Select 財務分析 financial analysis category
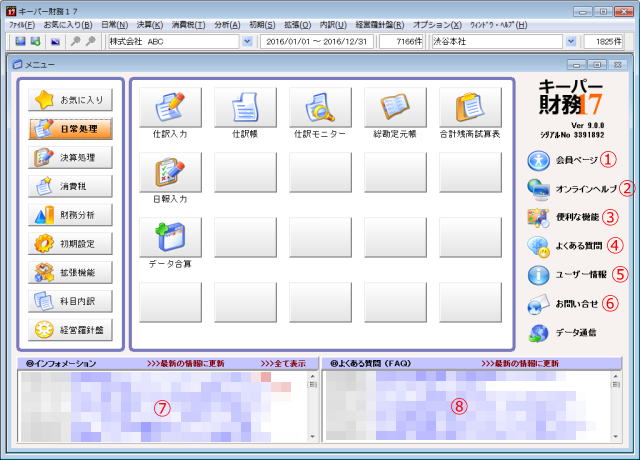This screenshot has height=460, width=640. click(70, 215)
